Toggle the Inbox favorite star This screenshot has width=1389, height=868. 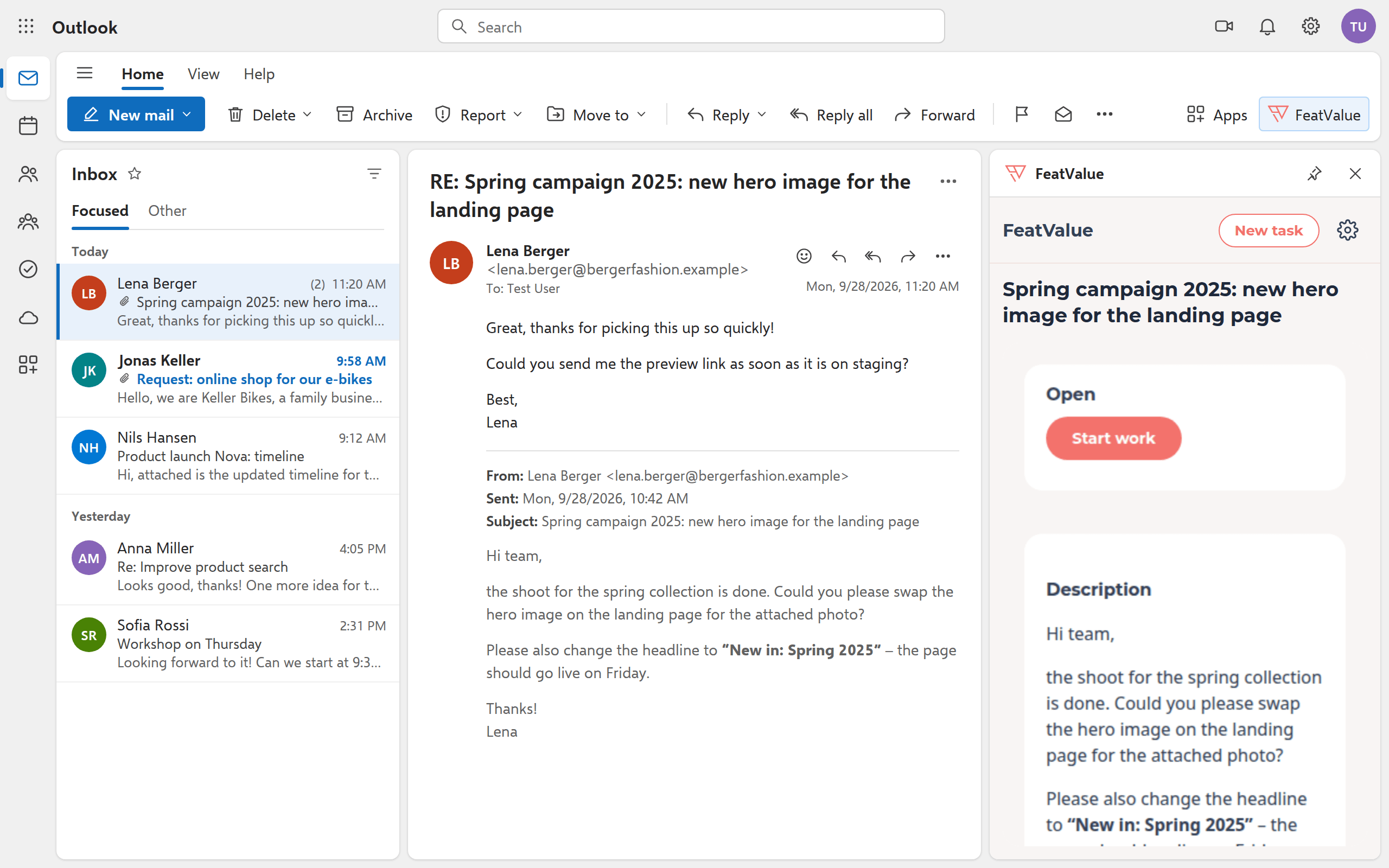135,174
